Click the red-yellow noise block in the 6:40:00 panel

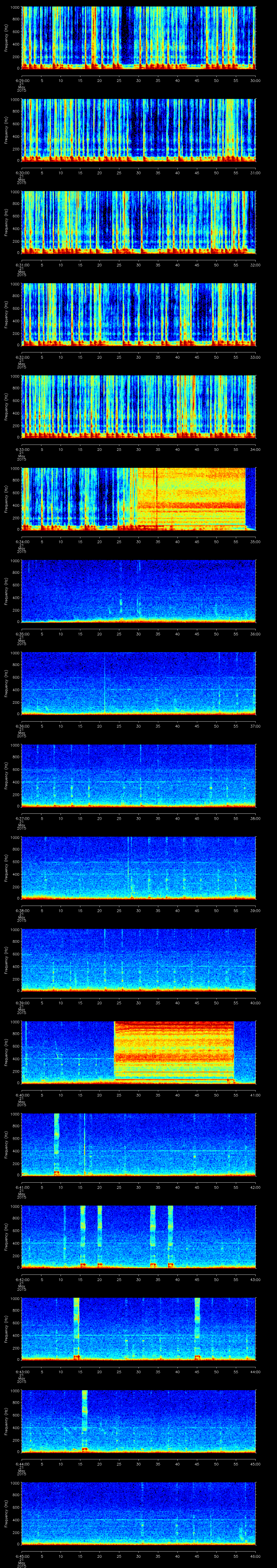(x=174, y=1052)
